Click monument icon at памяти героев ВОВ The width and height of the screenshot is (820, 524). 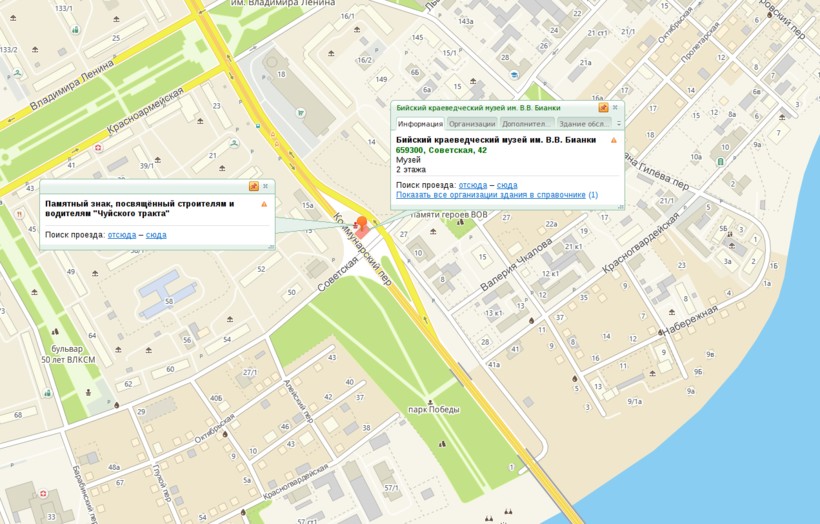pyautogui.click(x=461, y=222)
